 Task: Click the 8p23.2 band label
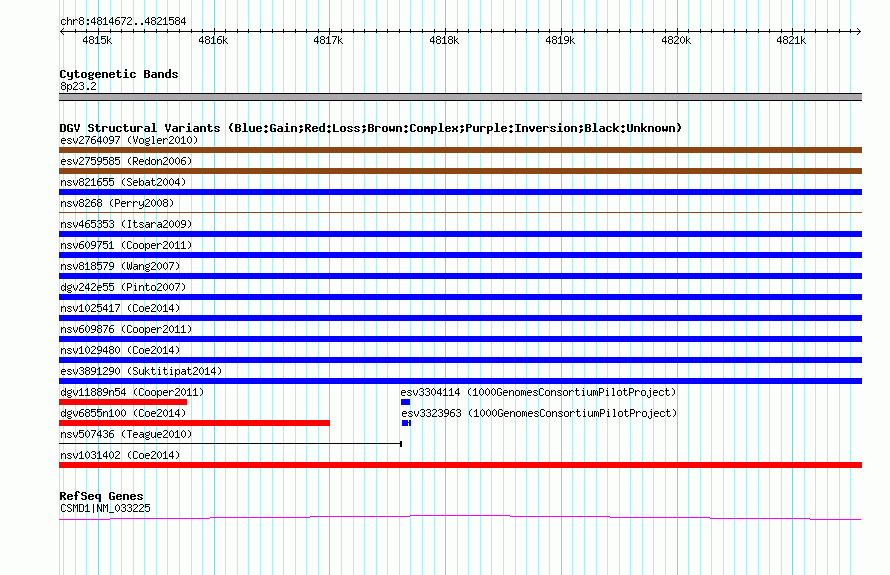78,86
